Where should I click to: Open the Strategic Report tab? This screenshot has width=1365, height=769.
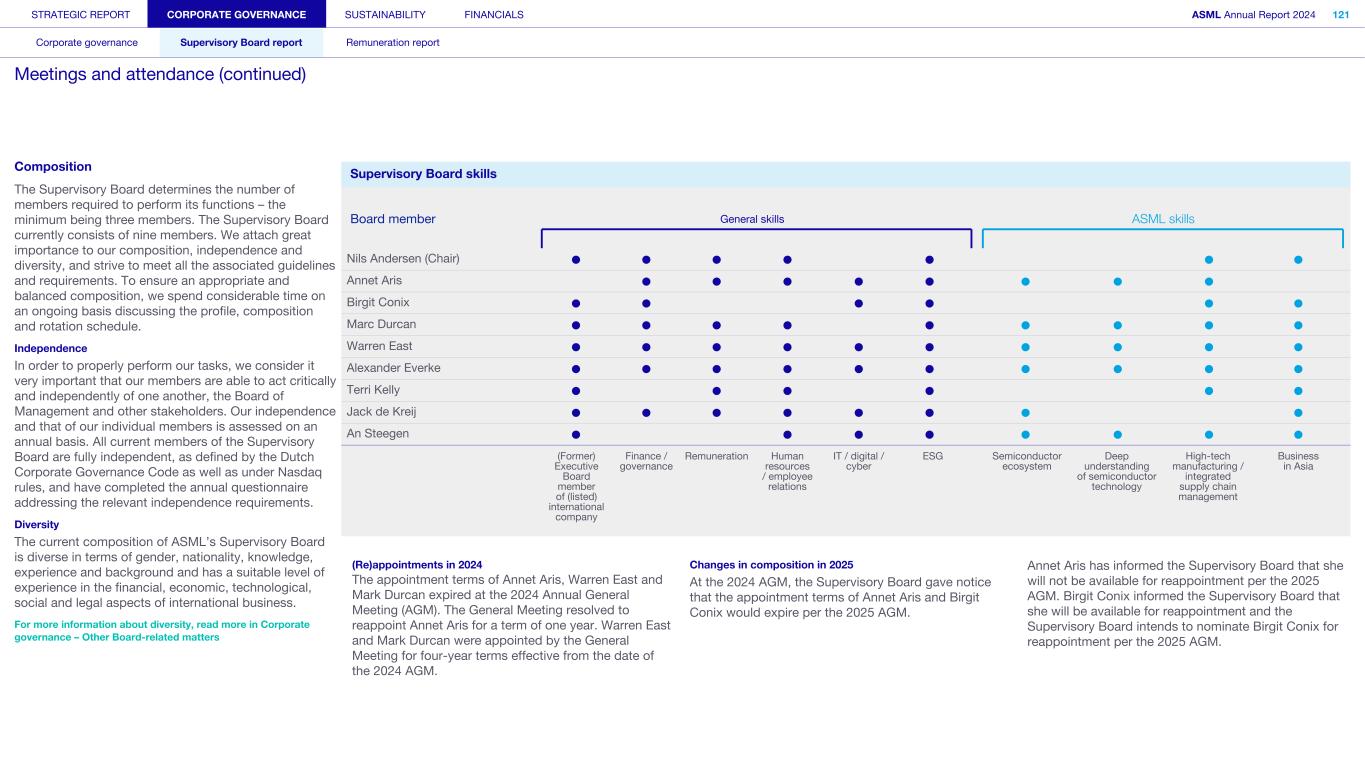click(x=81, y=14)
